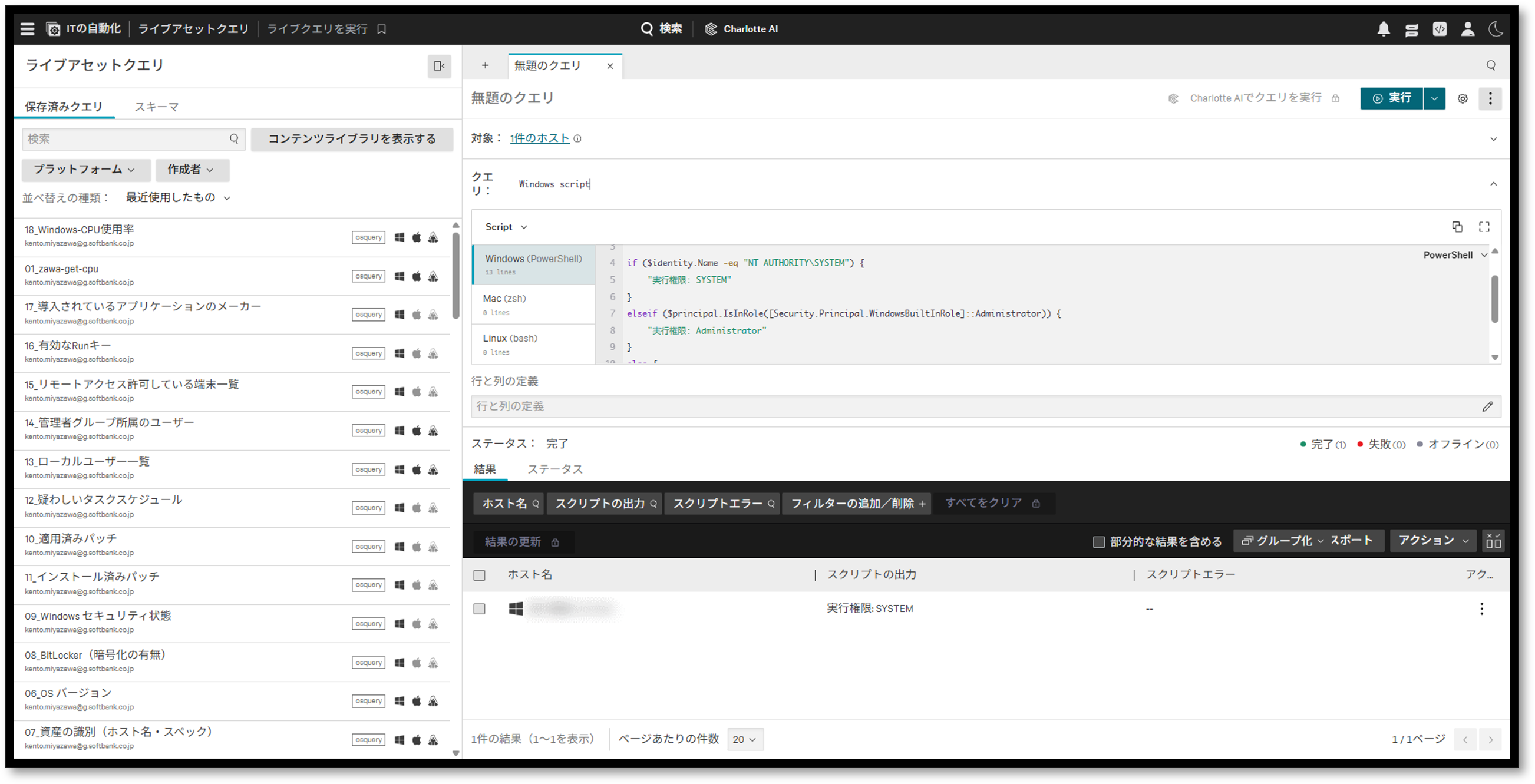Click the notifications bell icon
This screenshot has width=1535, height=784.
[1383, 29]
